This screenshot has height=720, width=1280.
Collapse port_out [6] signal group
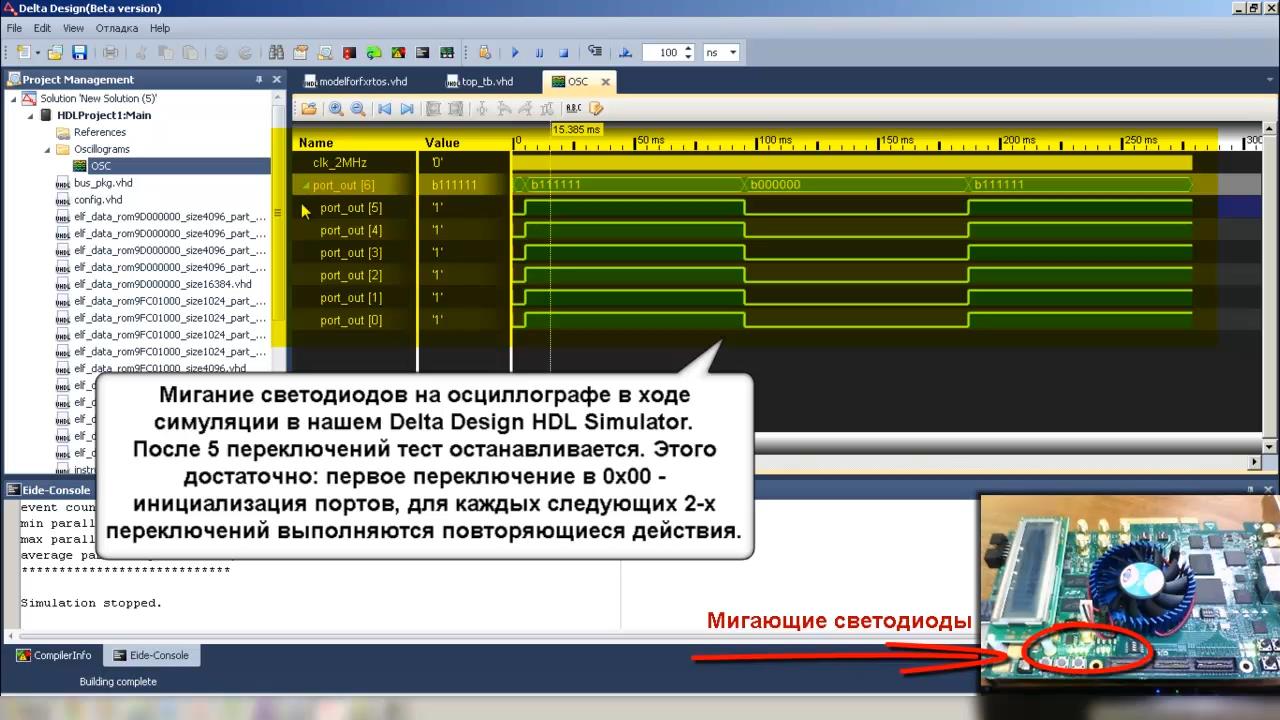306,185
